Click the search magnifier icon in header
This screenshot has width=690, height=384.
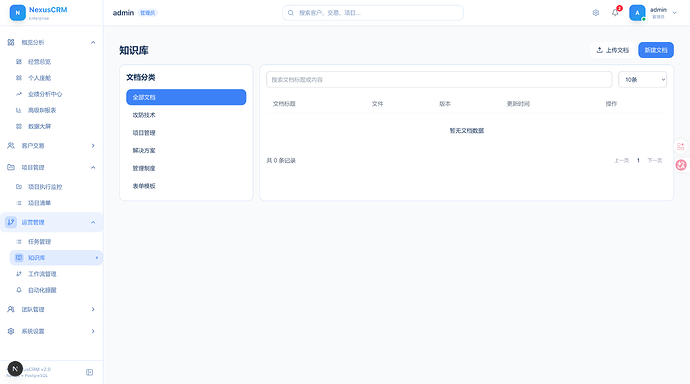tap(290, 13)
